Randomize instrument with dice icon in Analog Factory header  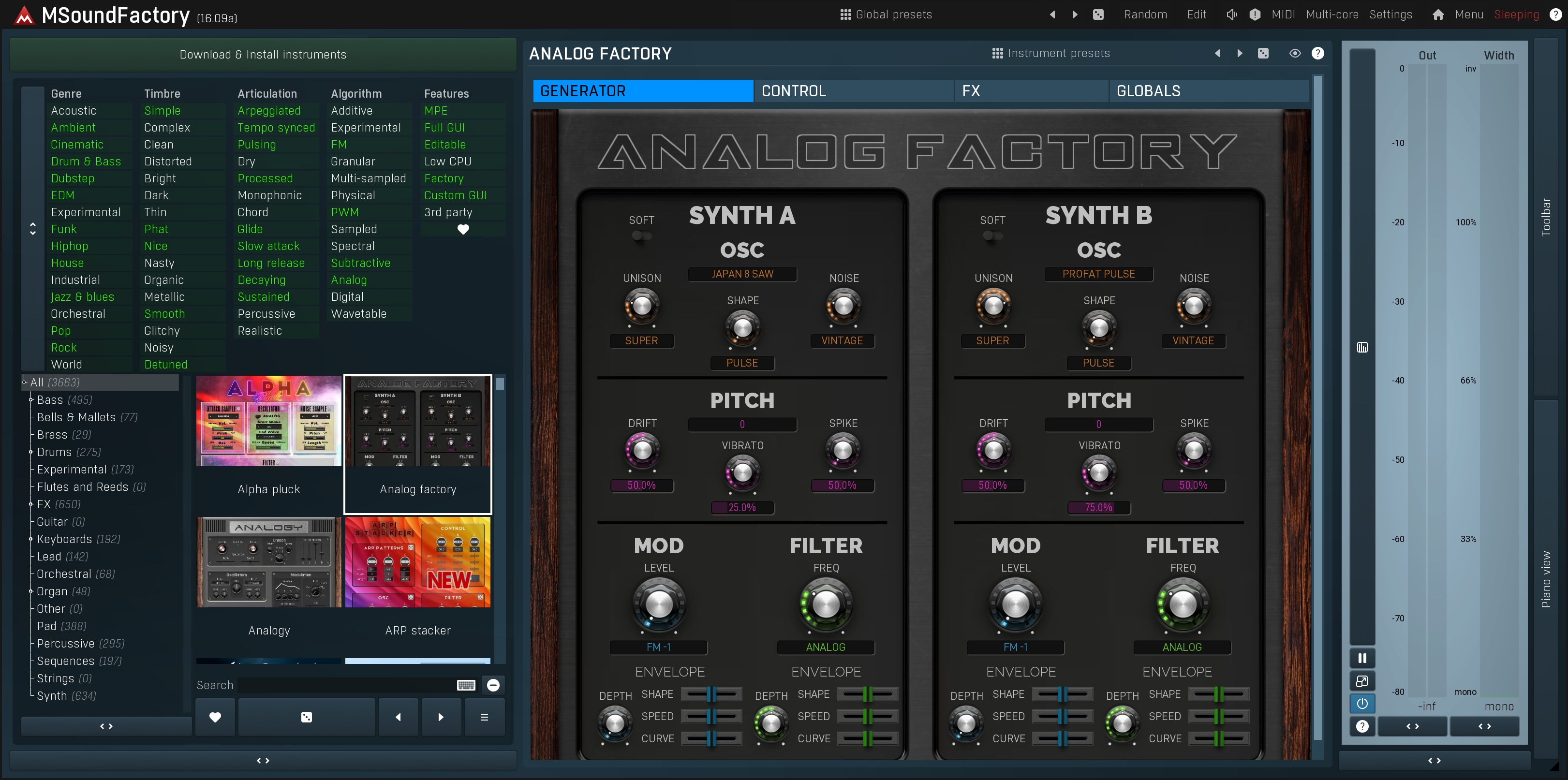pyautogui.click(x=1264, y=54)
